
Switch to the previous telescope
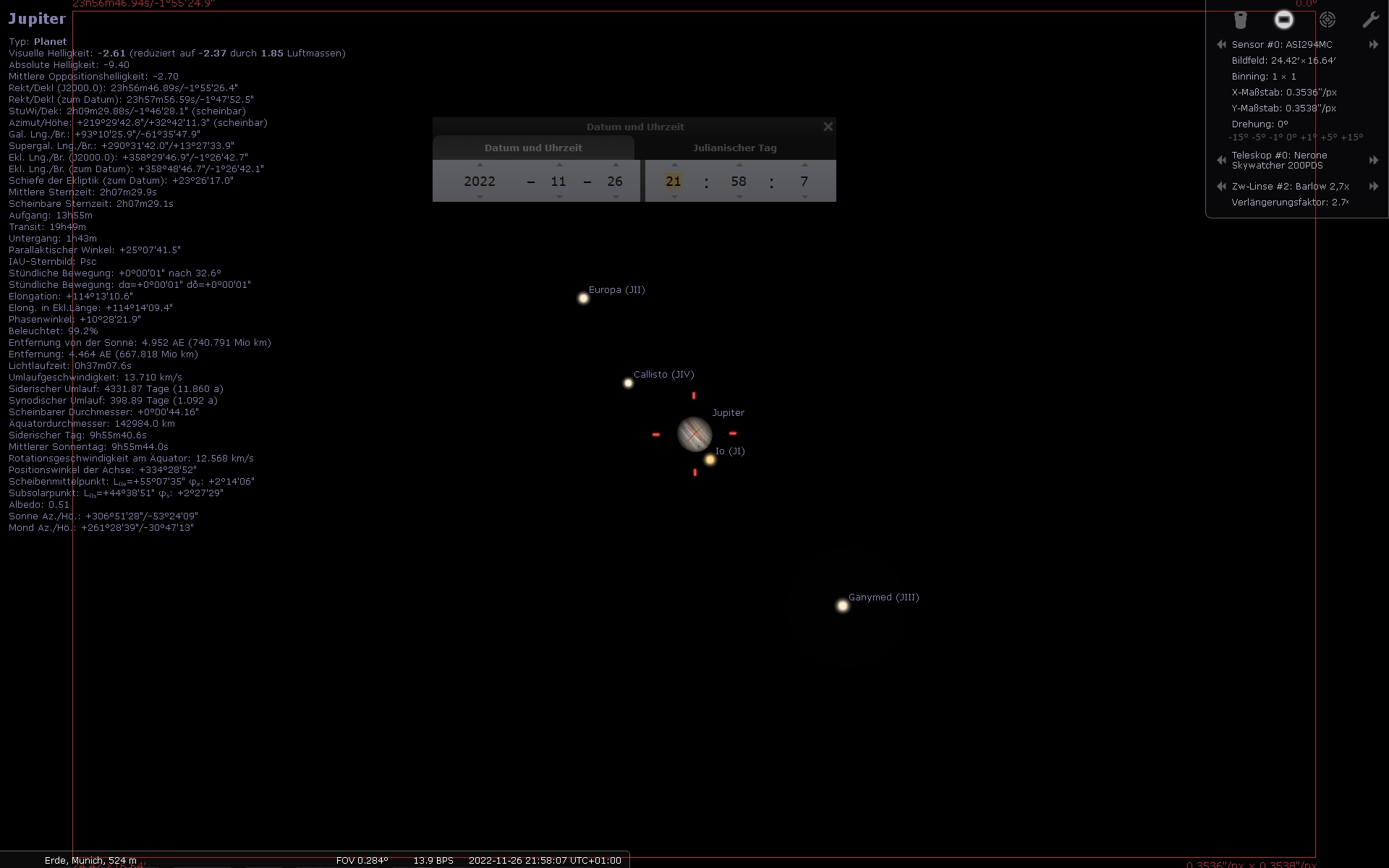(x=1221, y=160)
